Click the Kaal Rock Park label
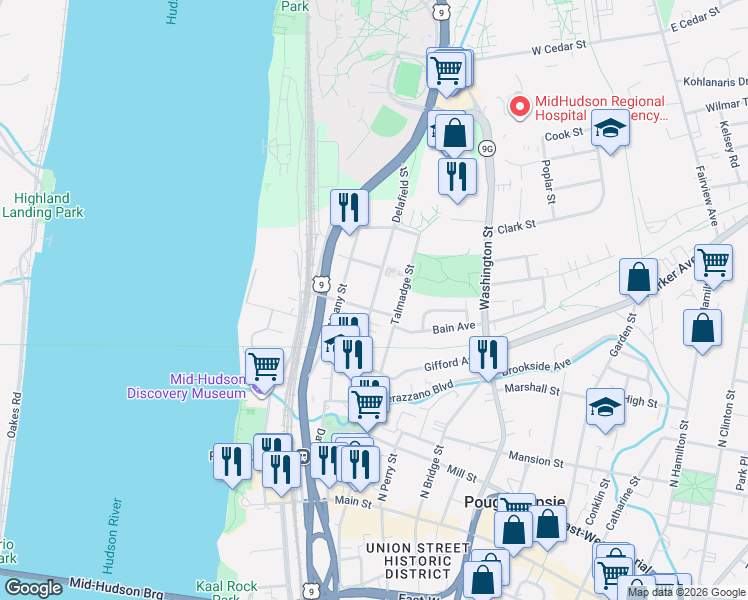This screenshot has height=600, width=748. point(227,590)
